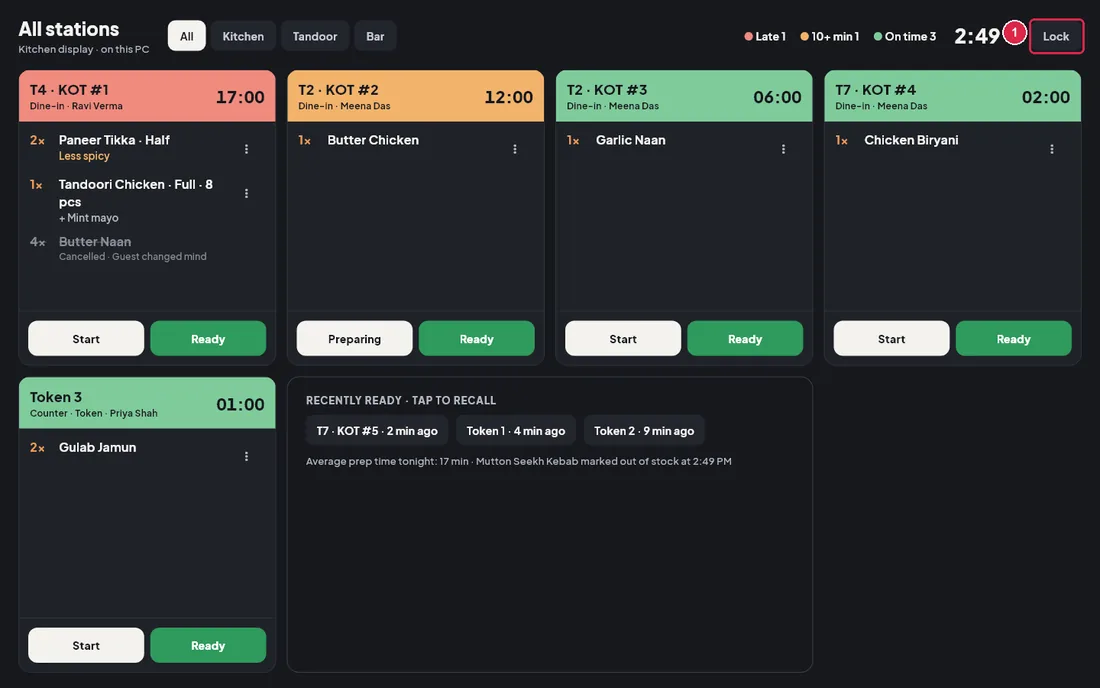
Task: Select the T2 KOT #3 green header
Action: [x=684, y=96]
